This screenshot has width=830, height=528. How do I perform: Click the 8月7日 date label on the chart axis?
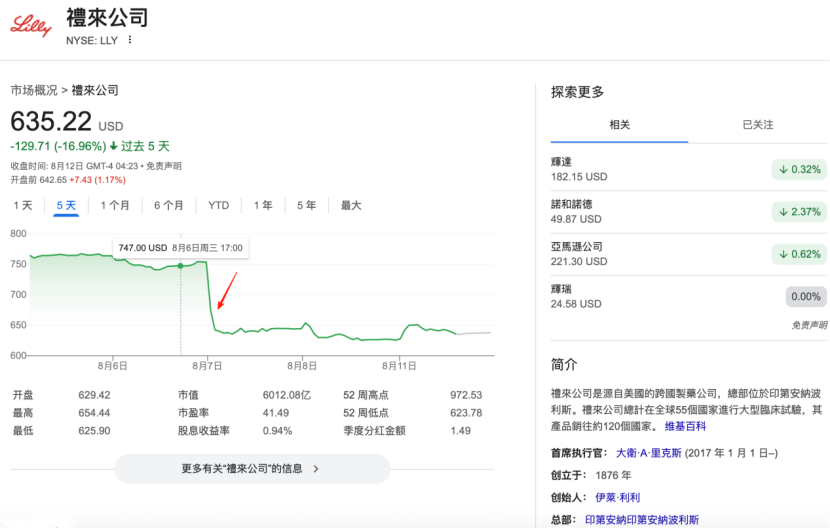click(207, 366)
